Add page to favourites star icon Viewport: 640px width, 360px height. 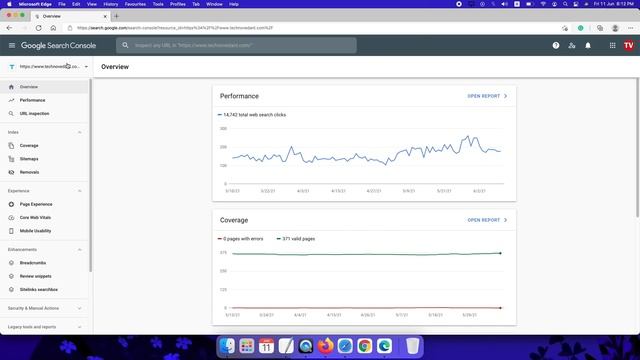(x=565, y=28)
